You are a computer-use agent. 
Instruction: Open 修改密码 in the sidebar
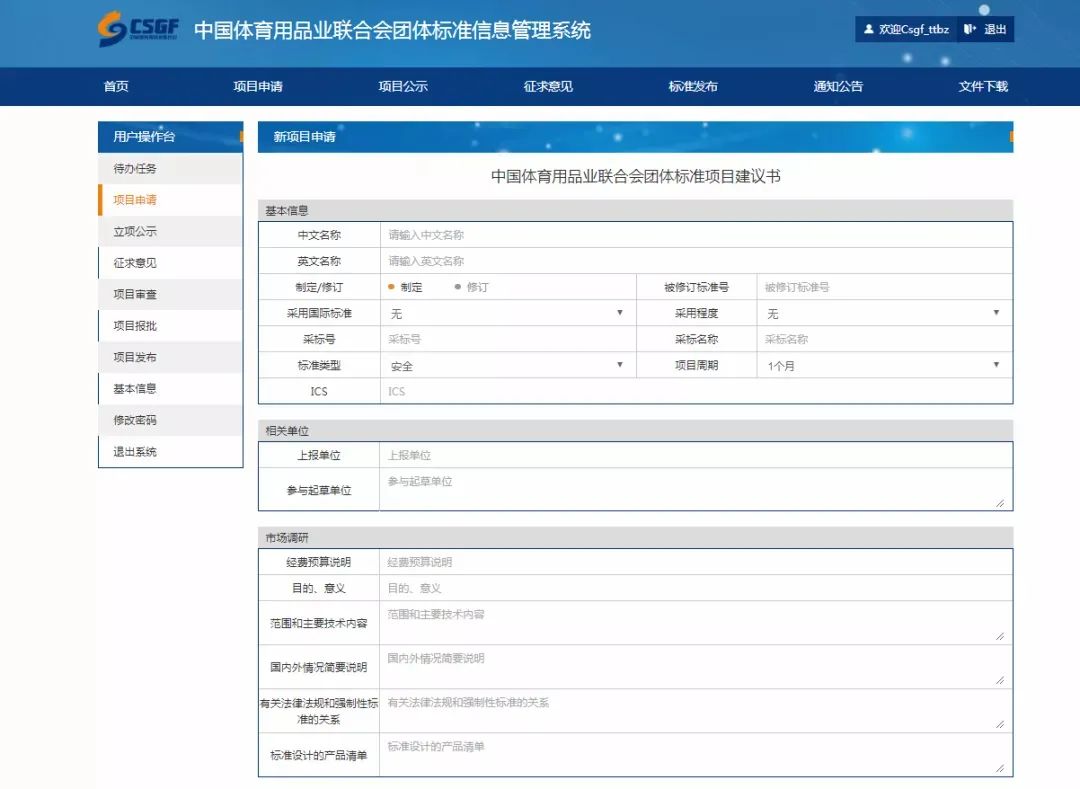tap(171, 420)
